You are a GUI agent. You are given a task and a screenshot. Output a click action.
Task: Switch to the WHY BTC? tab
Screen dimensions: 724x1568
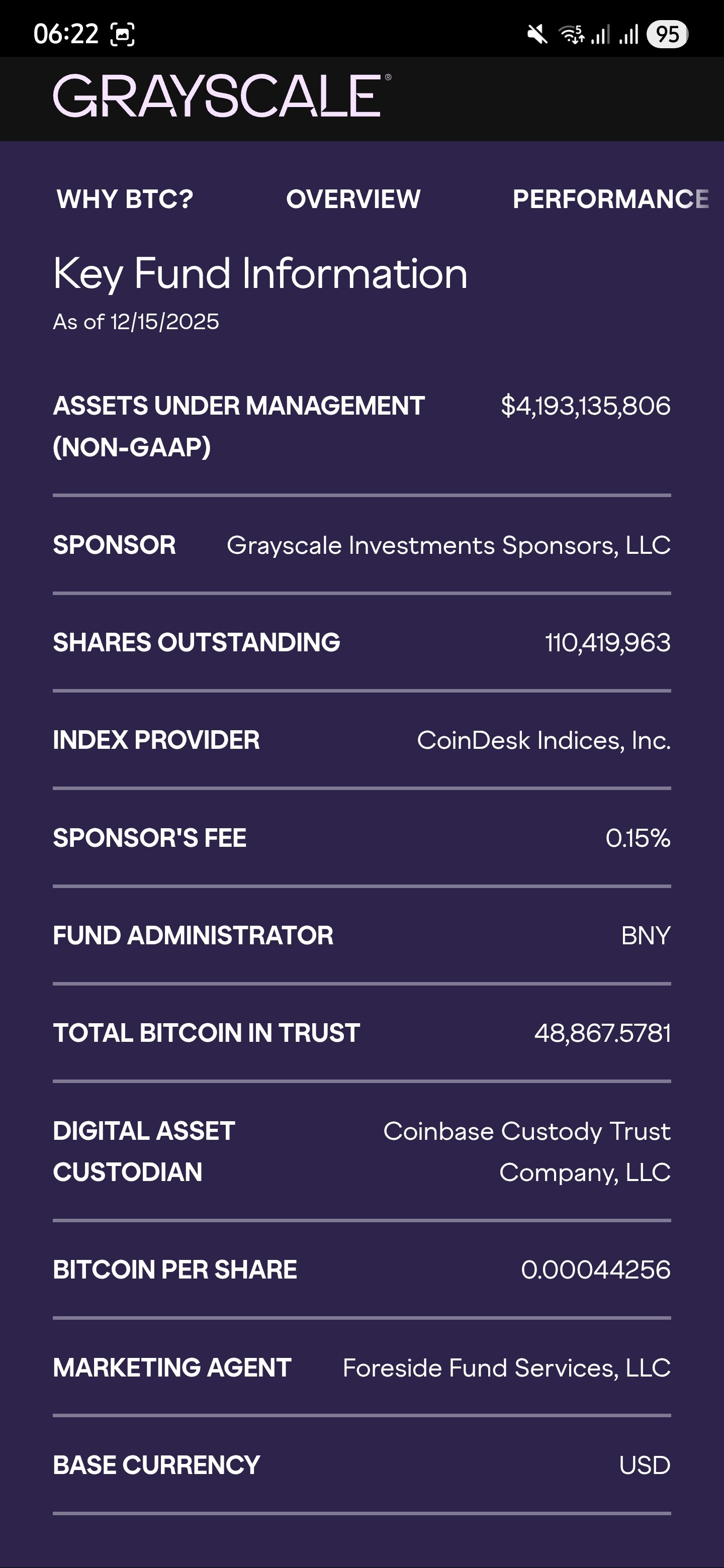[125, 199]
